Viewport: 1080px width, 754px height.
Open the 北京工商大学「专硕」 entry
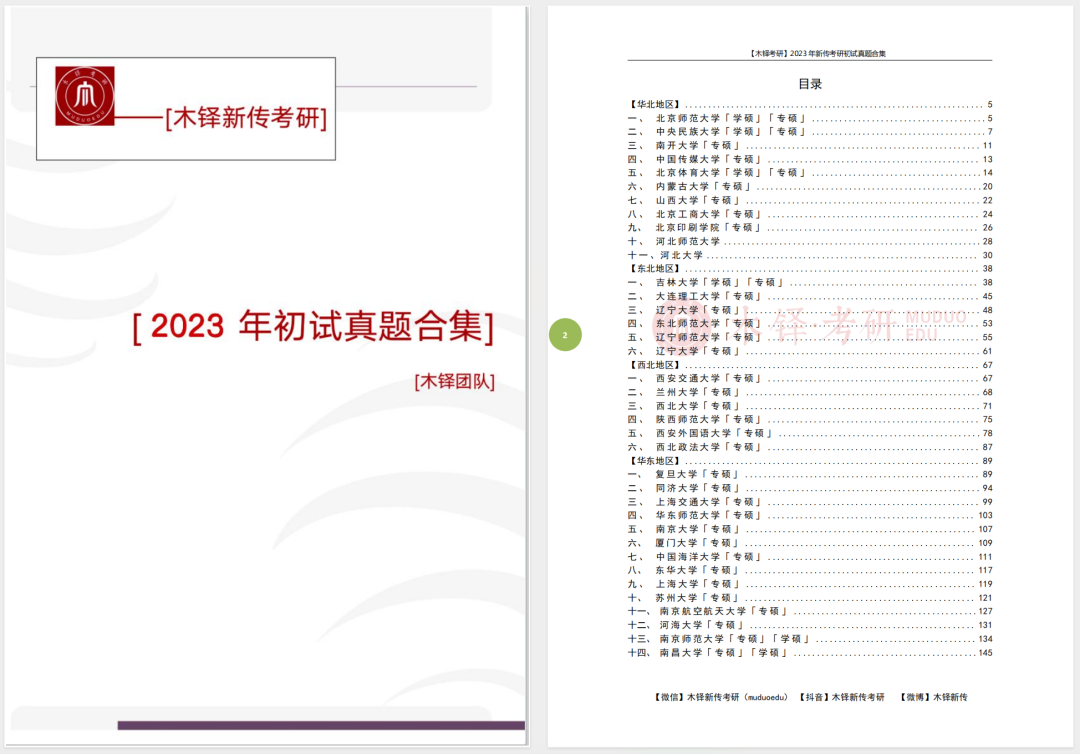click(x=810, y=214)
